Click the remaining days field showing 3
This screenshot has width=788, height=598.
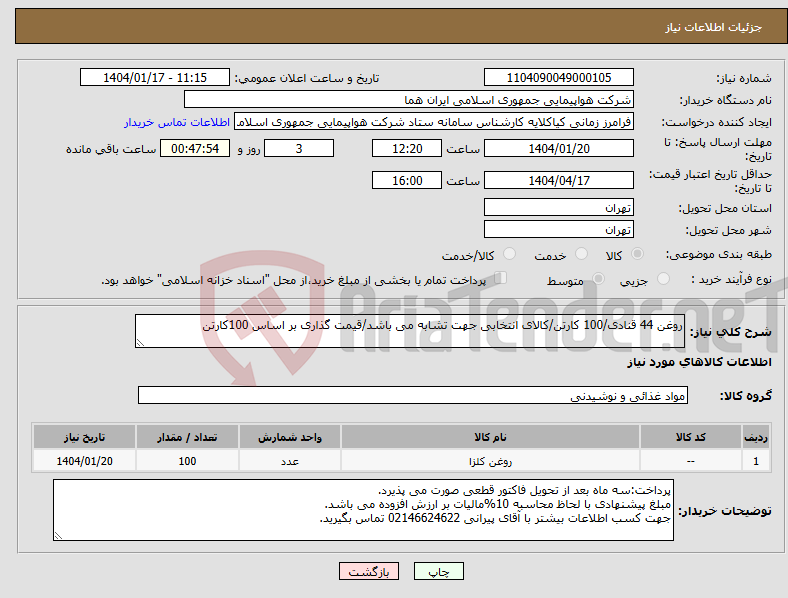tap(299, 148)
